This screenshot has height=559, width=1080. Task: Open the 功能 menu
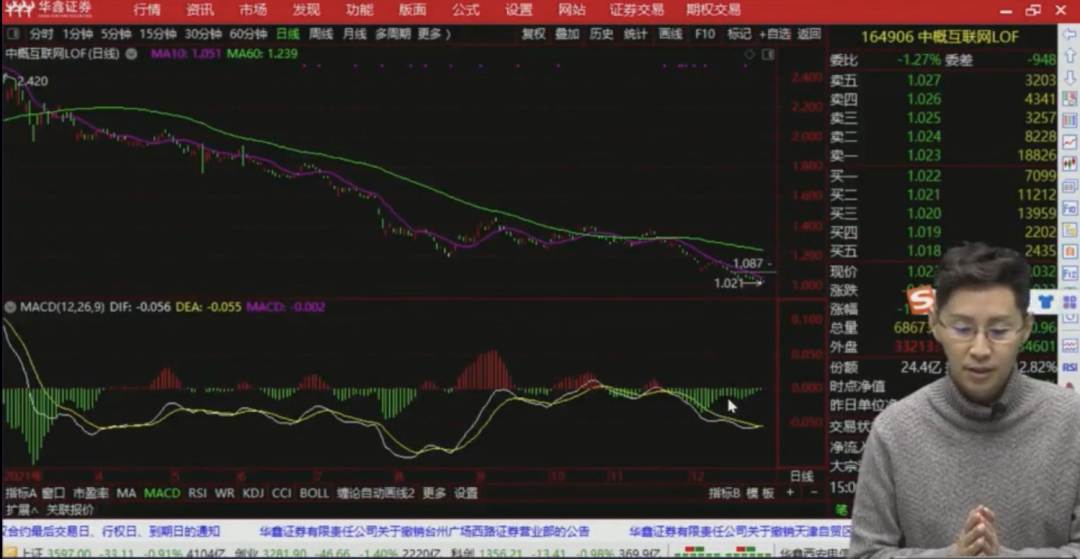click(359, 10)
